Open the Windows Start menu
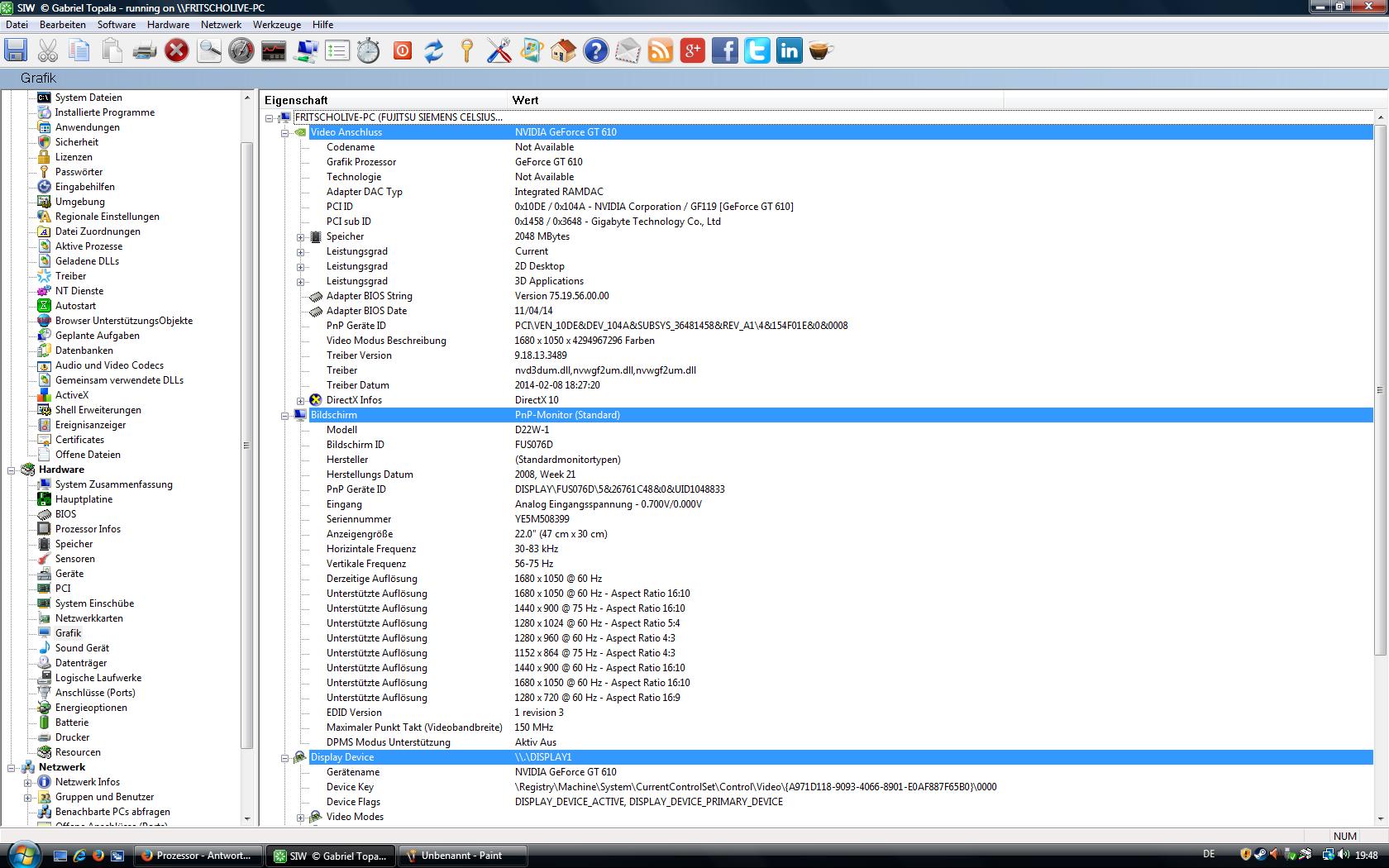The width and height of the screenshot is (1389, 868). [x=22, y=856]
